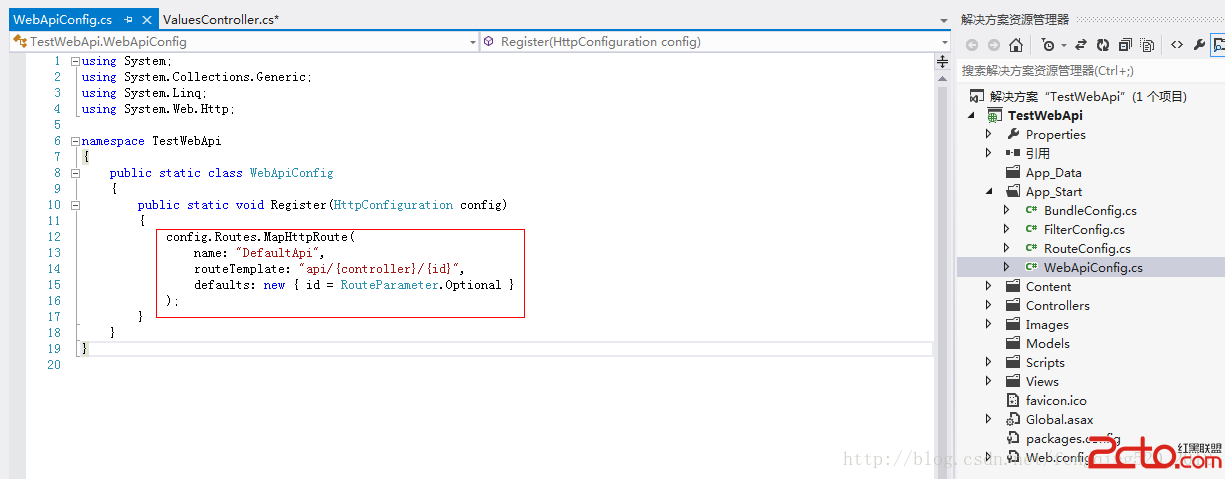The image size is (1225, 479).
Task: Collapse the namespace TestWebApi block
Action: tap(74, 141)
